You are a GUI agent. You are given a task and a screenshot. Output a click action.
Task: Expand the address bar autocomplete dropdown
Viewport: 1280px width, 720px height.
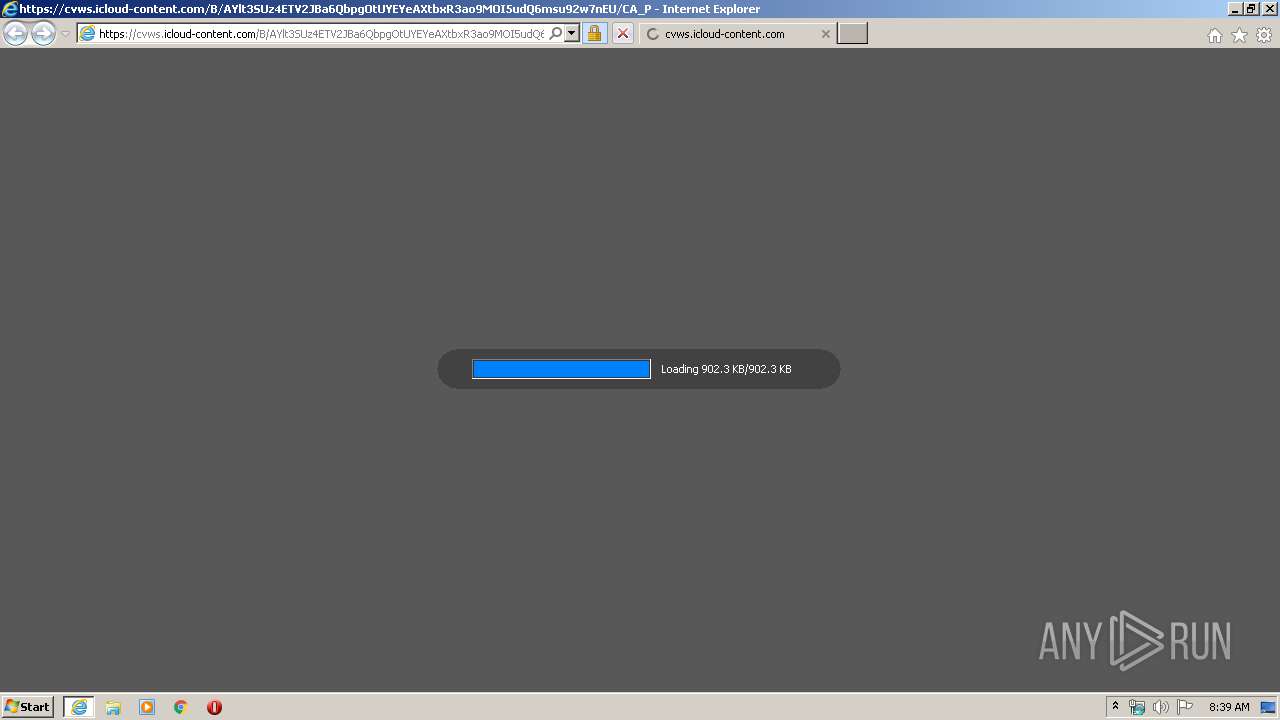[572, 34]
